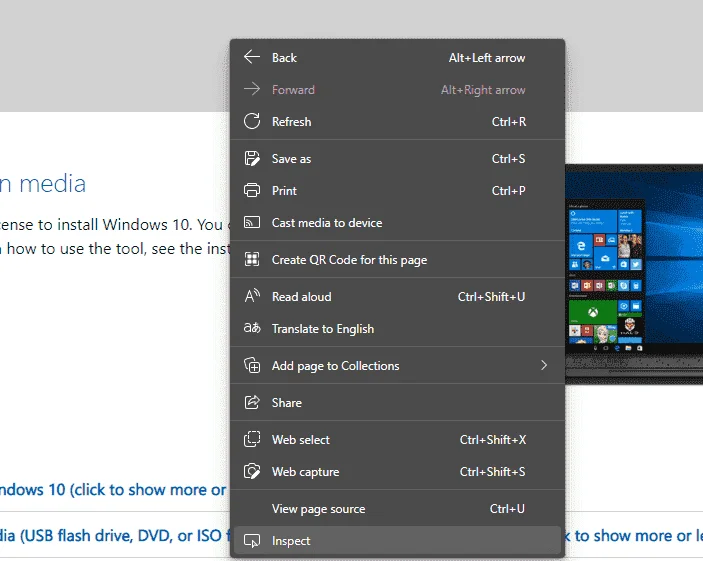Choose Cast media to device
This screenshot has height=561, width=703.
[397, 222]
